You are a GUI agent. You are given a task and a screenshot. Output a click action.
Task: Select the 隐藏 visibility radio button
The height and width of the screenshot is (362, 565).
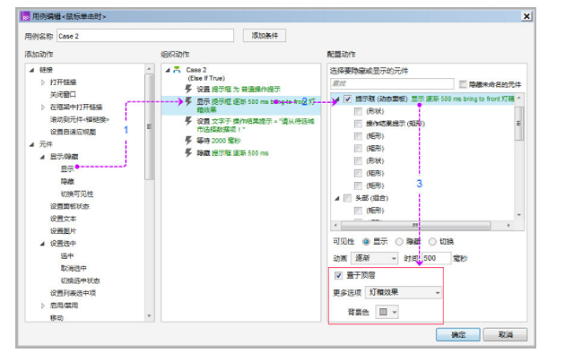pos(399,242)
